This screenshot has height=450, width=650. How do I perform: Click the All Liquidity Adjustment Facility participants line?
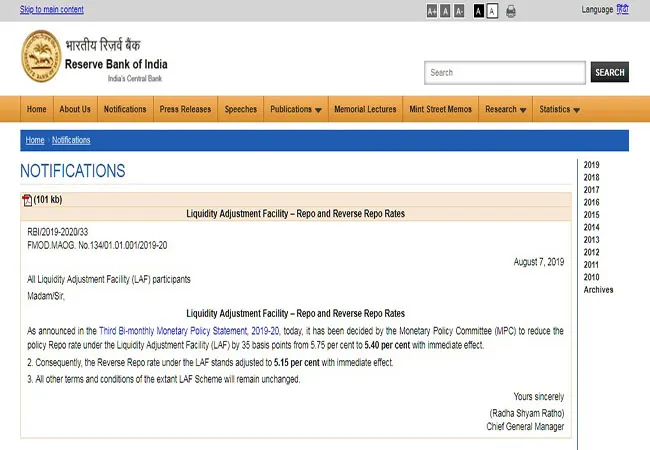pos(109,279)
